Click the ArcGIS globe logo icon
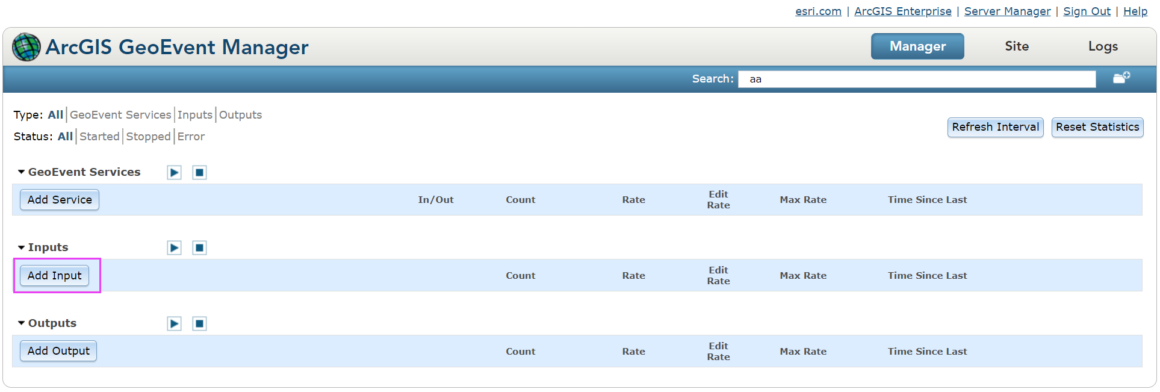1160x392 pixels. click(27, 47)
